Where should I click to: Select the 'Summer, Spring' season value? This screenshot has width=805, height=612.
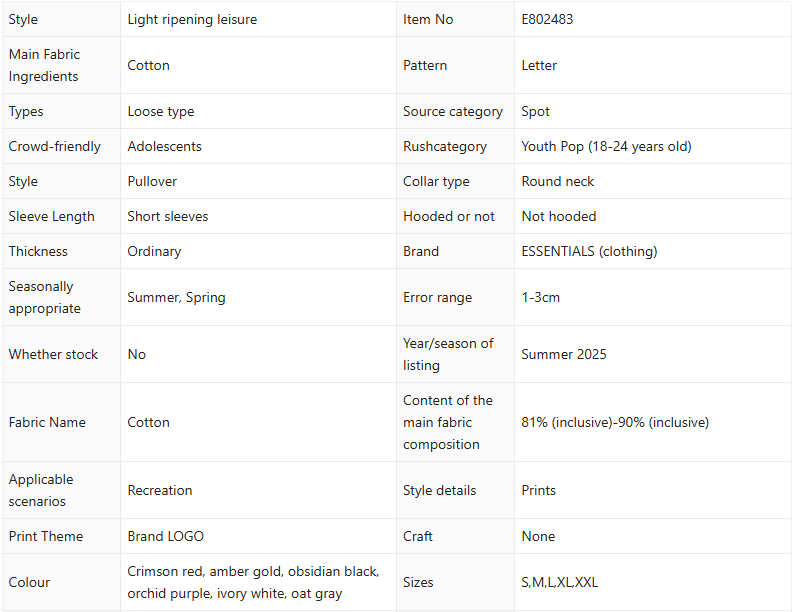point(176,297)
